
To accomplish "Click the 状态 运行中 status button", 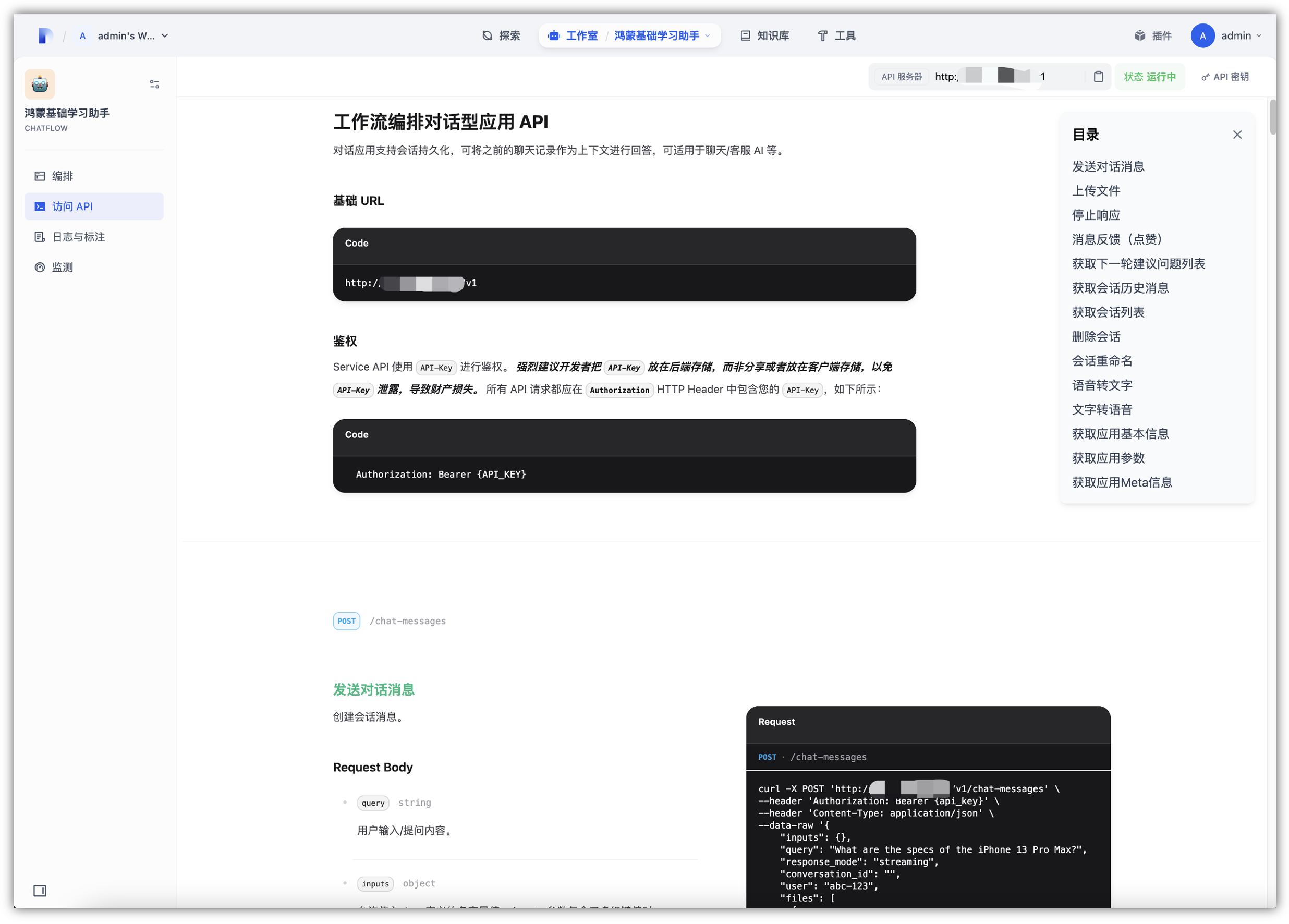I will 1149,77.
